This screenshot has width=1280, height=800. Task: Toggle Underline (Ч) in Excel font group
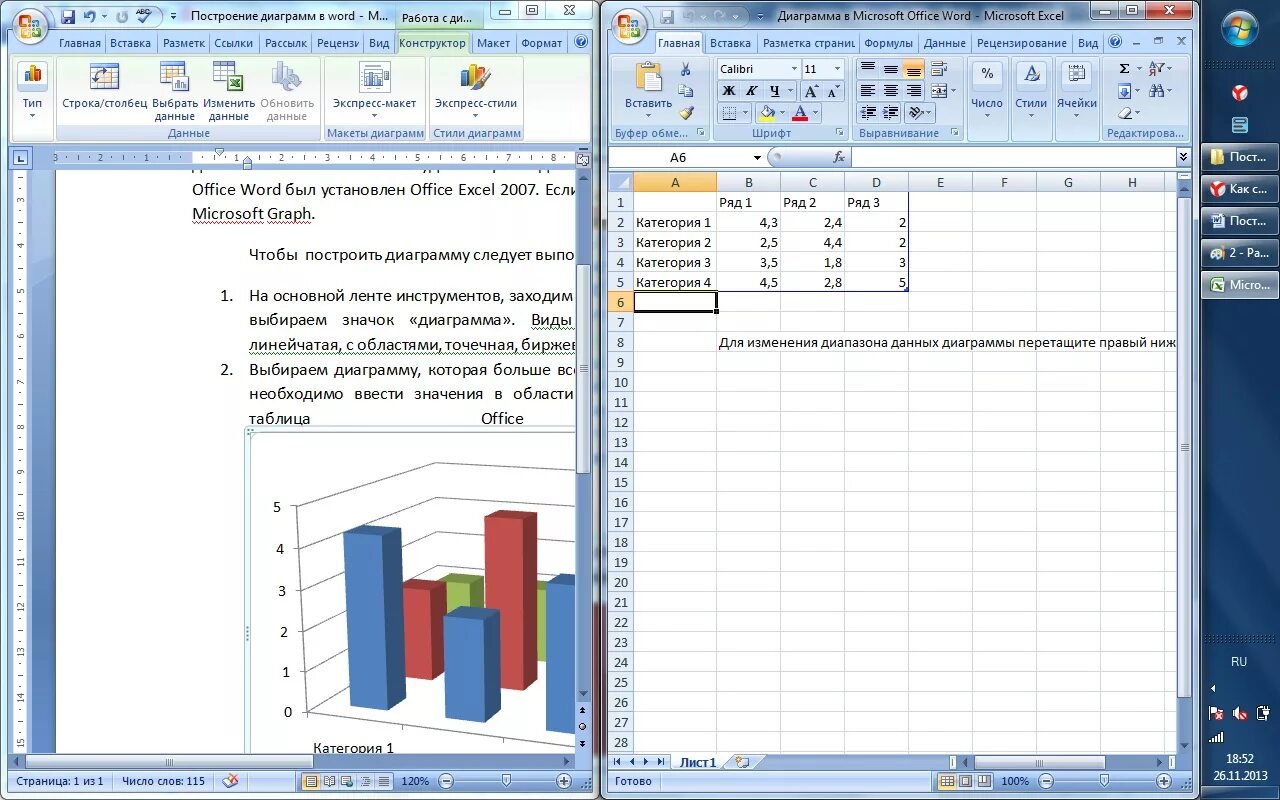[773, 91]
